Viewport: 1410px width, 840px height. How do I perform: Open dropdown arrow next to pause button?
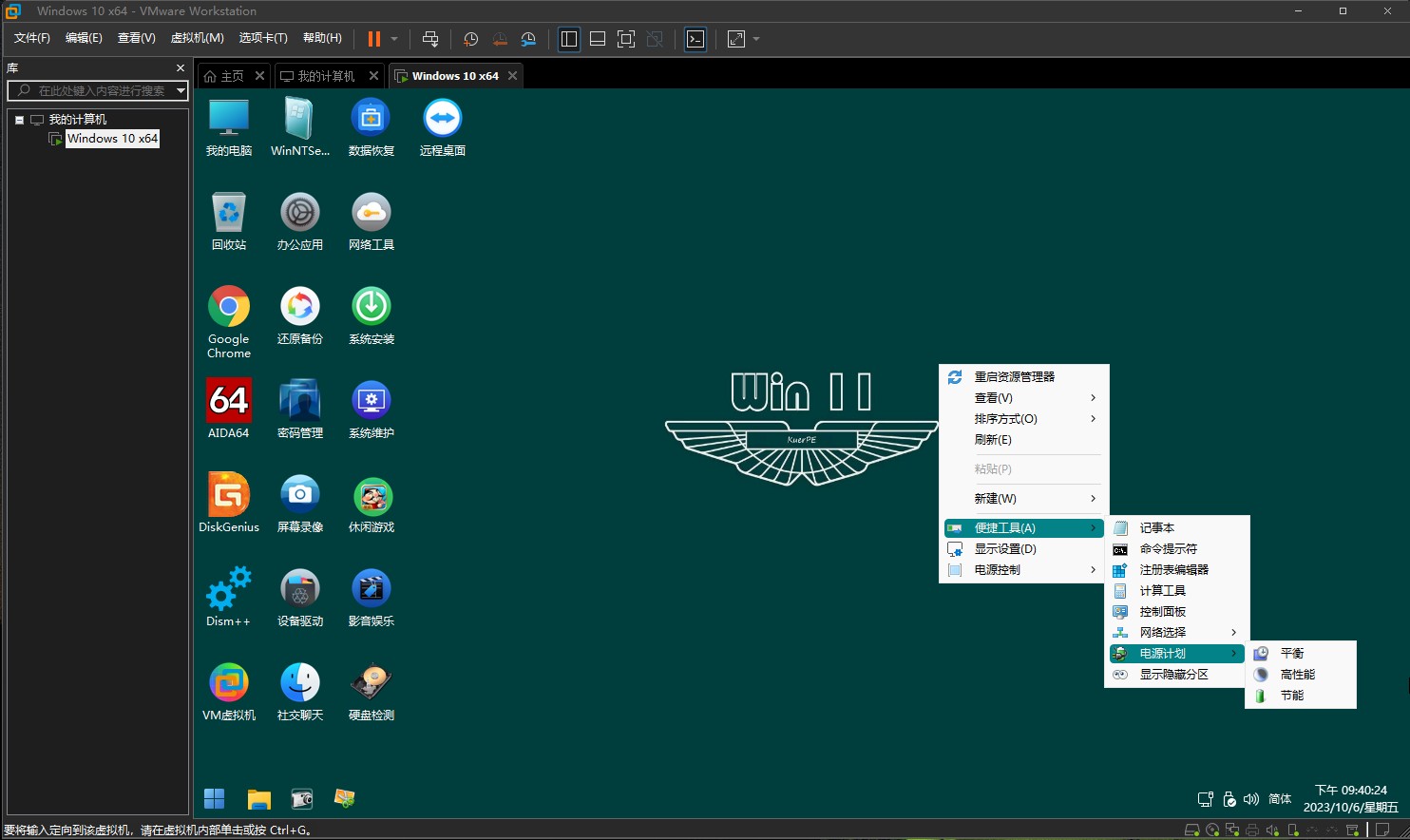pos(394,39)
